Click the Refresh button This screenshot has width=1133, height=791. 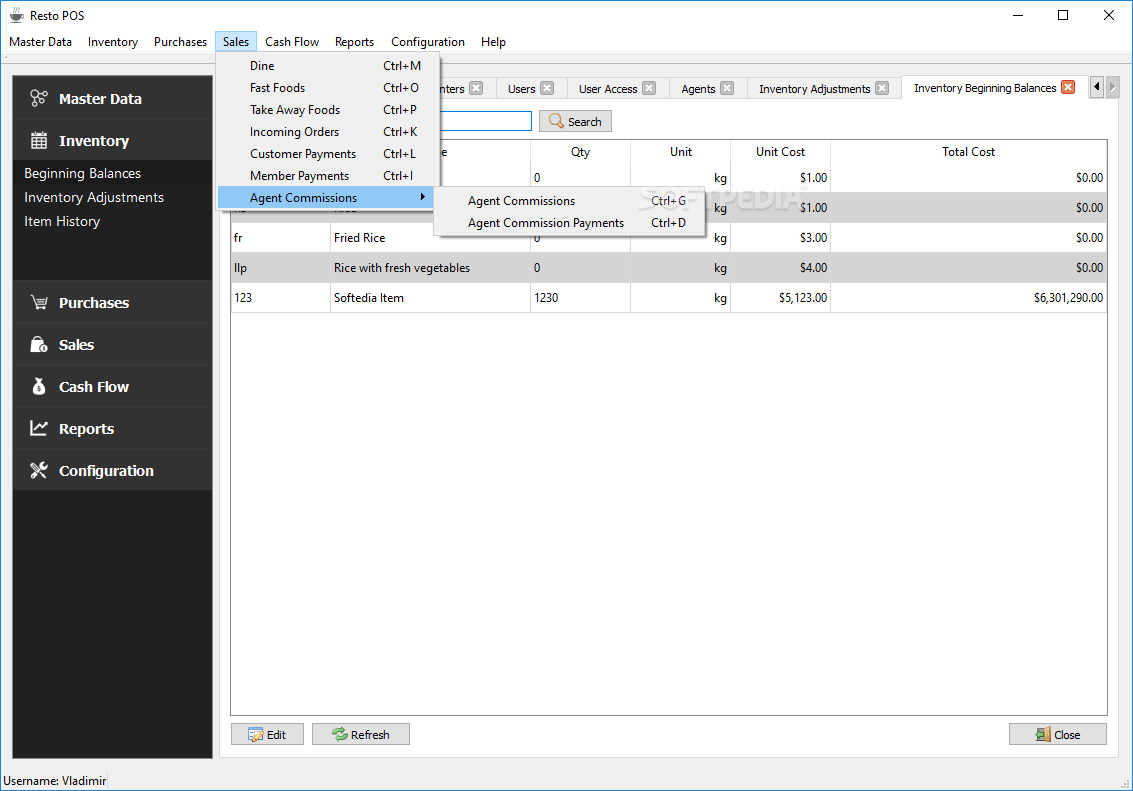[x=361, y=734]
